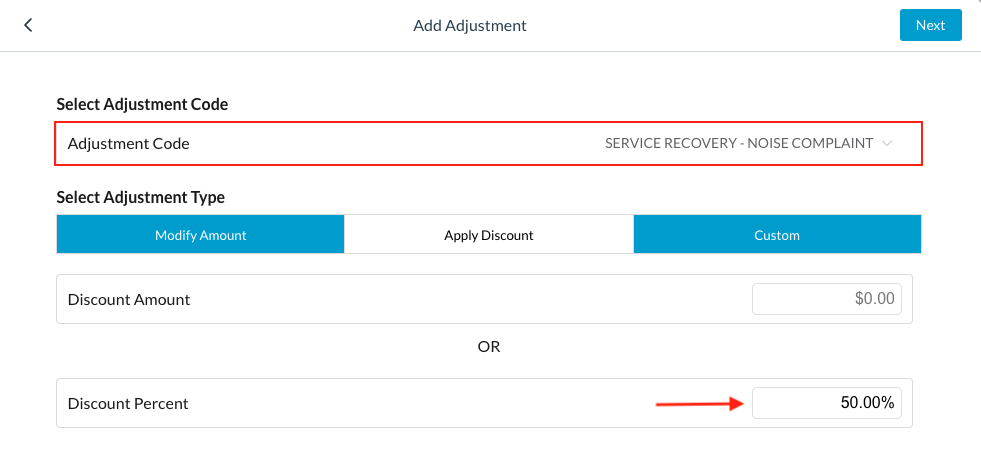This screenshot has width=981, height=451.
Task: Focus the Discount Amount input field
Action: (827, 299)
